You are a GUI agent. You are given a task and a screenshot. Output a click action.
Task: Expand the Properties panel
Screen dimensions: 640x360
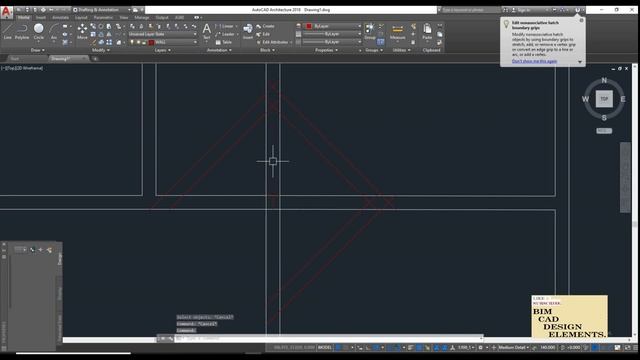pos(326,50)
